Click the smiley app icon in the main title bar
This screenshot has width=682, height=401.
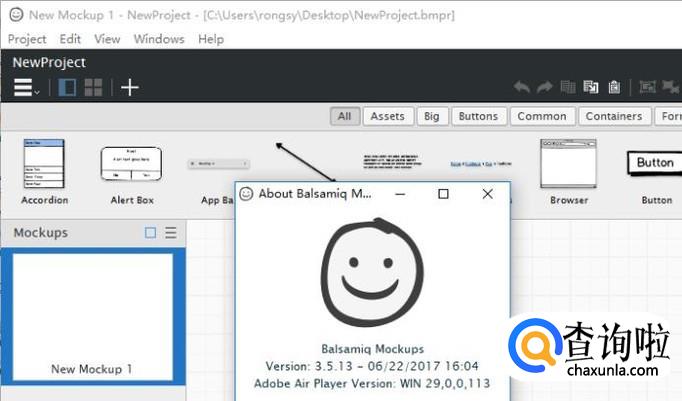click(x=16, y=15)
